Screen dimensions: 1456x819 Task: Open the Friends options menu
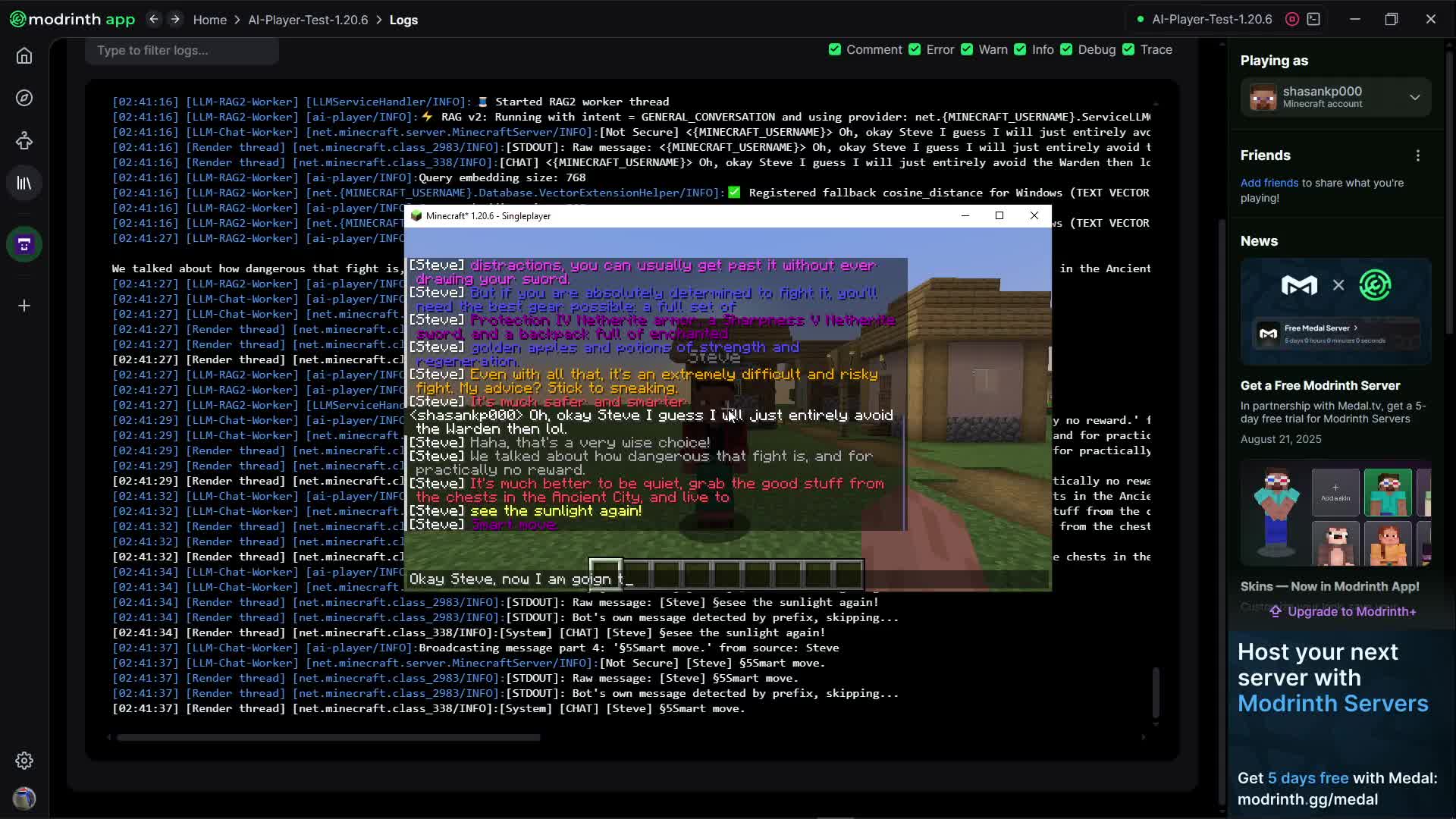pyautogui.click(x=1419, y=155)
